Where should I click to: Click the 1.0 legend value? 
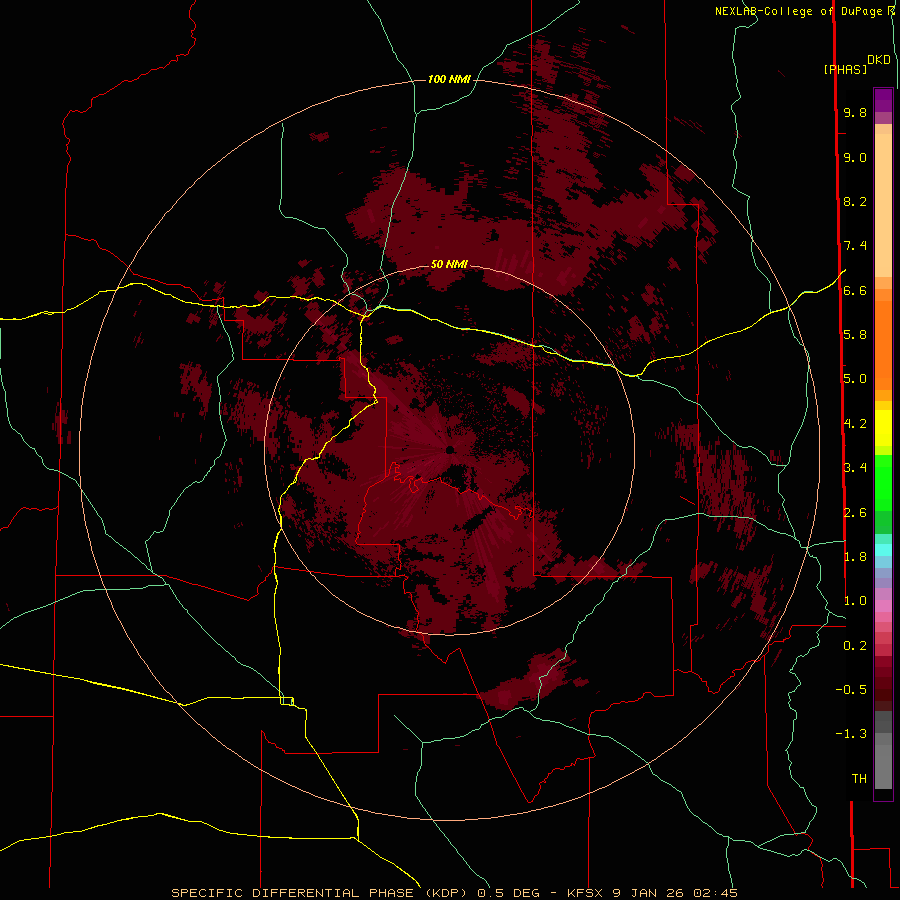click(855, 601)
